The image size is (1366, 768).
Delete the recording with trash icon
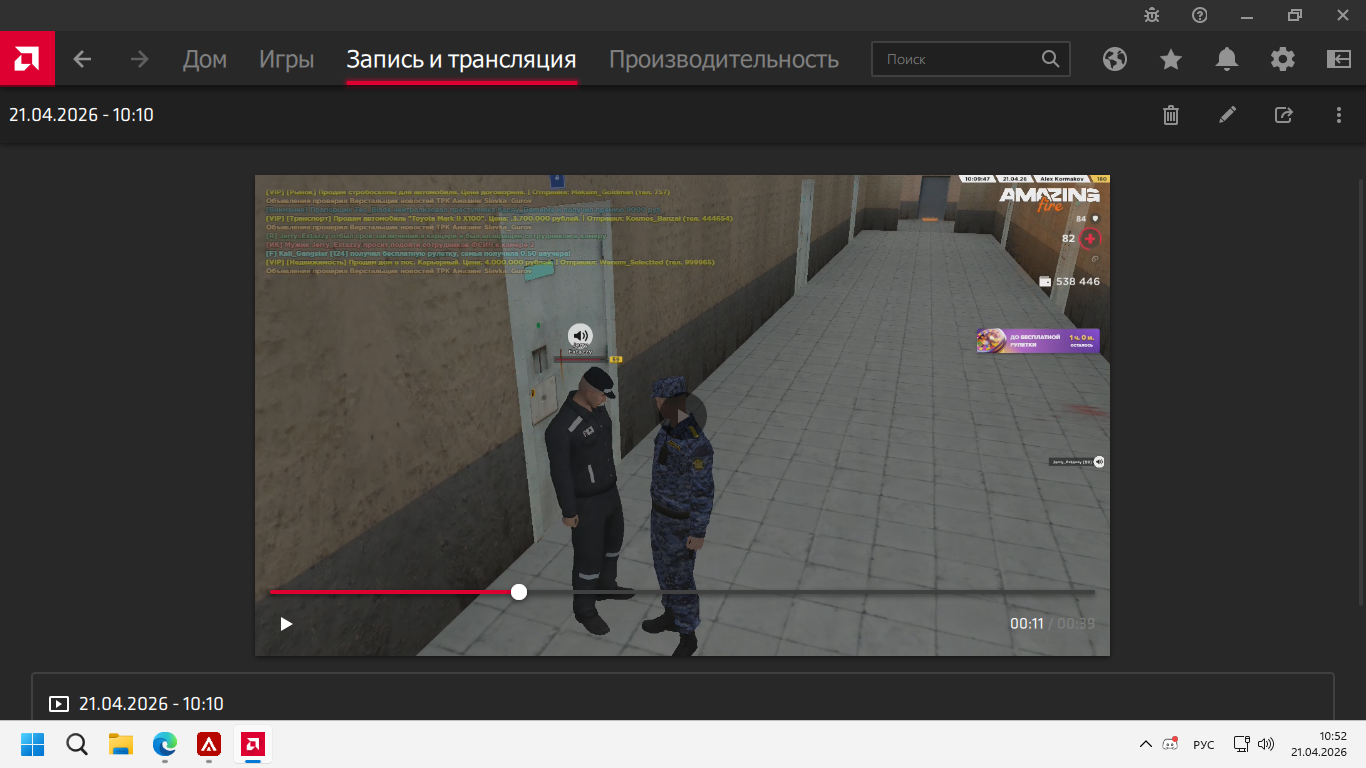(x=1171, y=115)
